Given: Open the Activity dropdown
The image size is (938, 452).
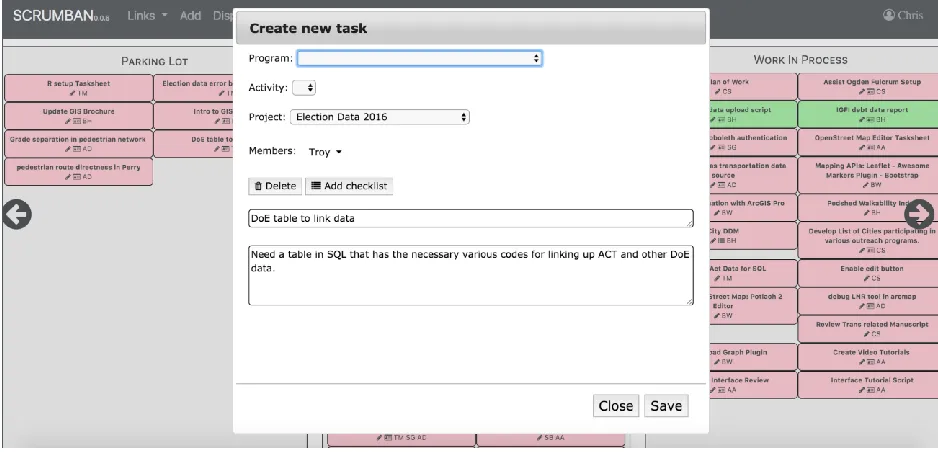Looking at the screenshot, I should pos(304,88).
